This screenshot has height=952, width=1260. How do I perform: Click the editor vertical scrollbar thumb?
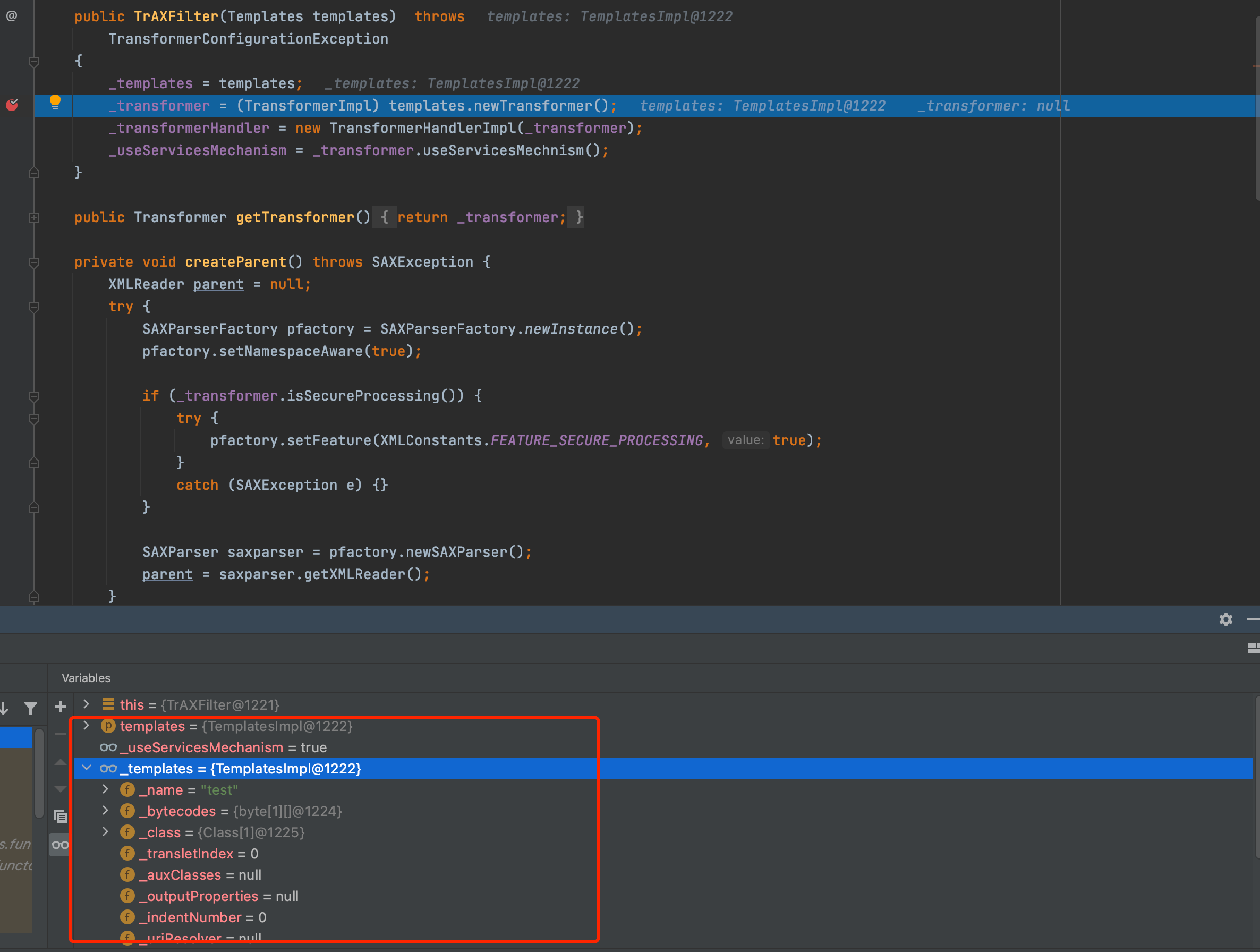click(x=1257, y=108)
